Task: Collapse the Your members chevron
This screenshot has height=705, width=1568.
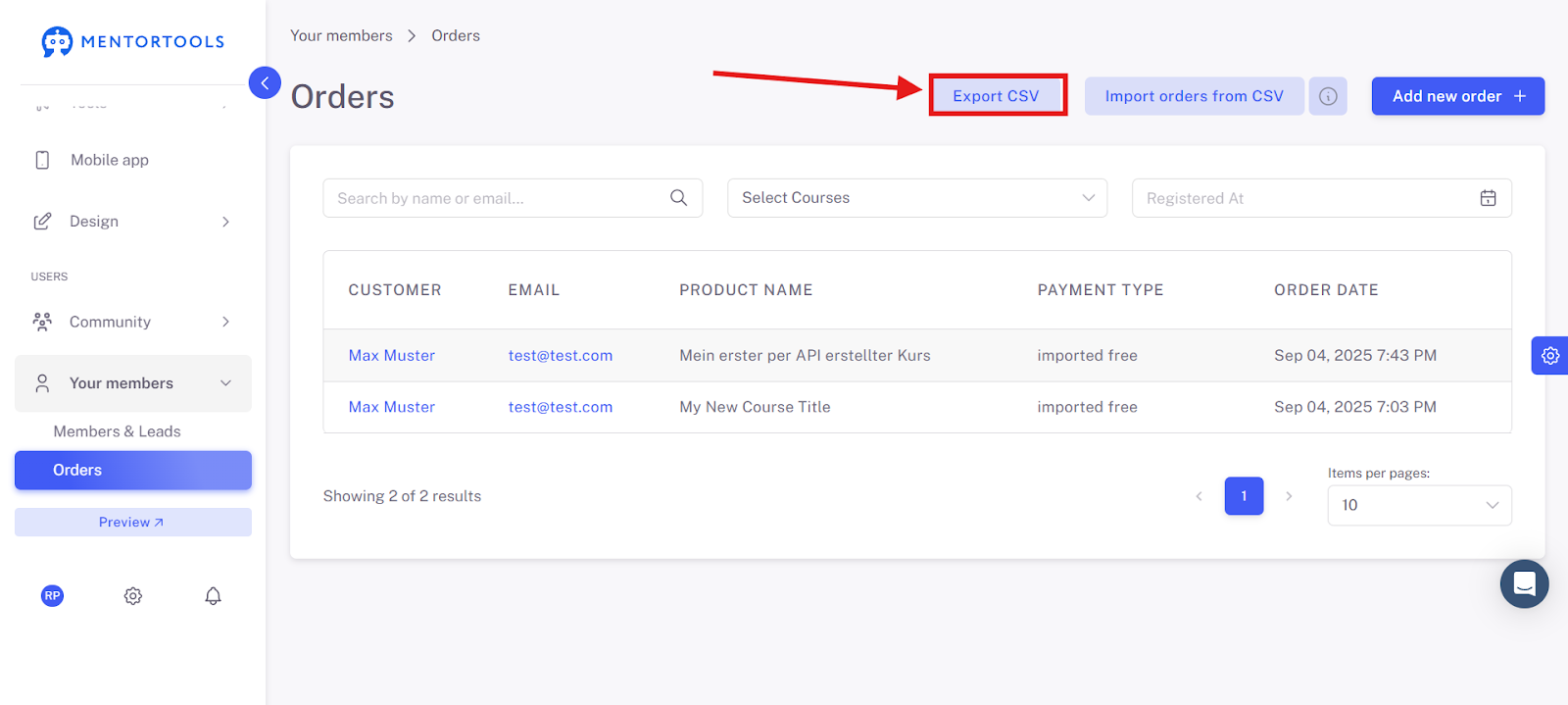Action: click(225, 383)
